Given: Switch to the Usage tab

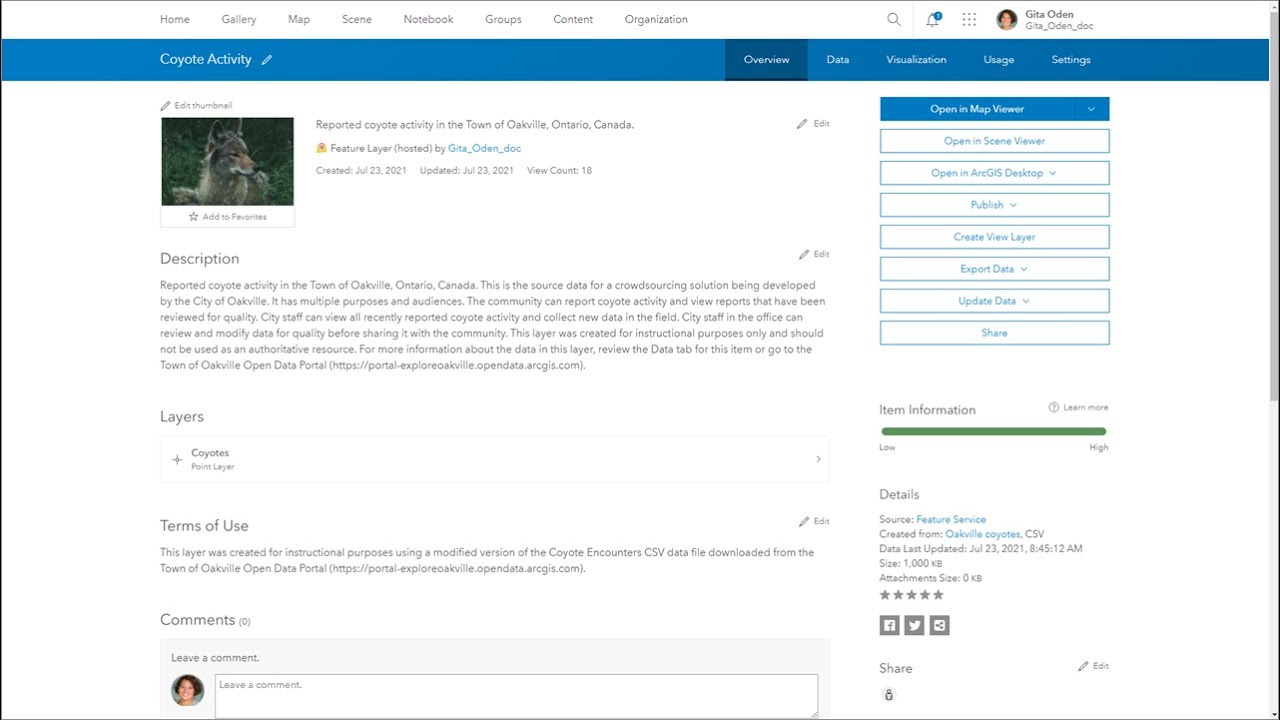Looking at the screenshot, I should (x=999, y=60).
